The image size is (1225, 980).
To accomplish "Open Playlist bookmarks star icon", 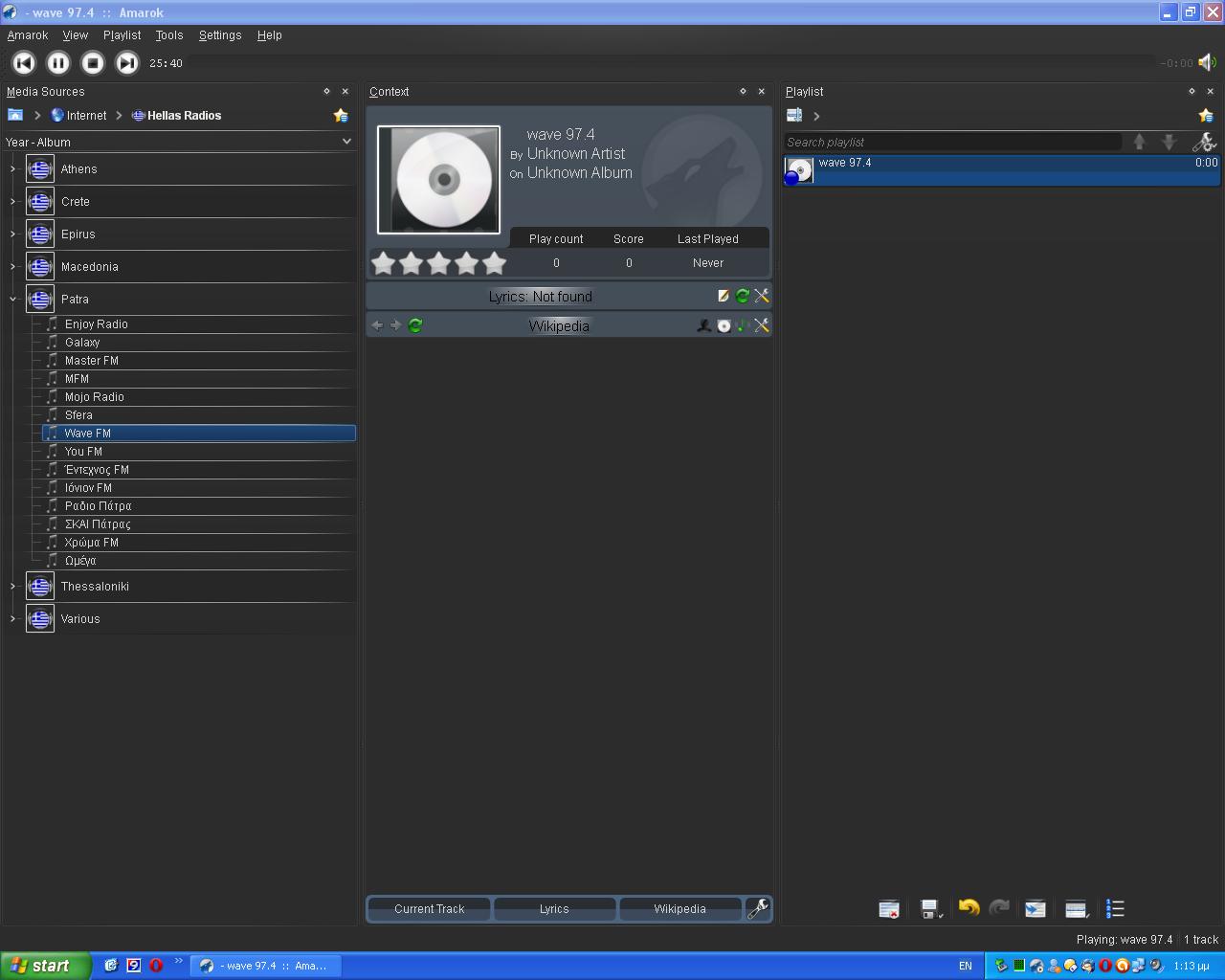I will click(1206, 116).
